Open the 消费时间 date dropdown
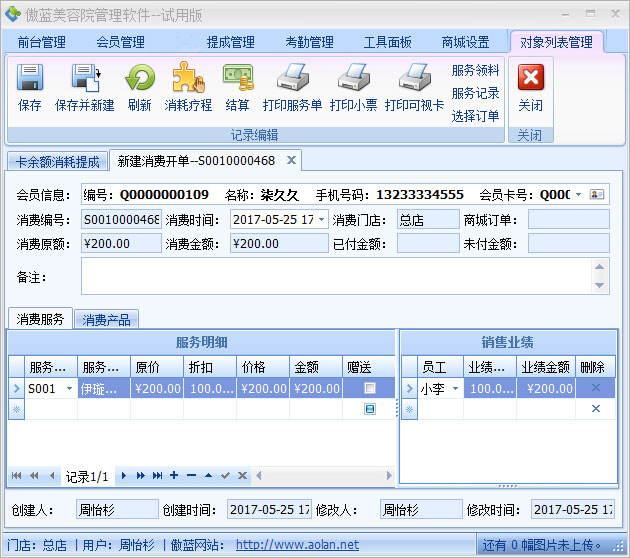The height and width of the screenshot is (558, 630). coord(321,219)
